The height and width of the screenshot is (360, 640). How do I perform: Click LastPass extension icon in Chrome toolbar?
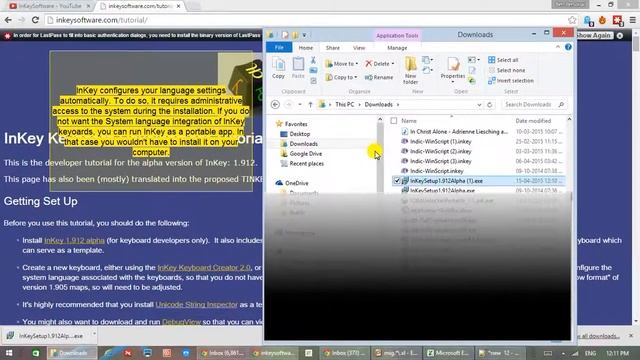pos(618,20)
